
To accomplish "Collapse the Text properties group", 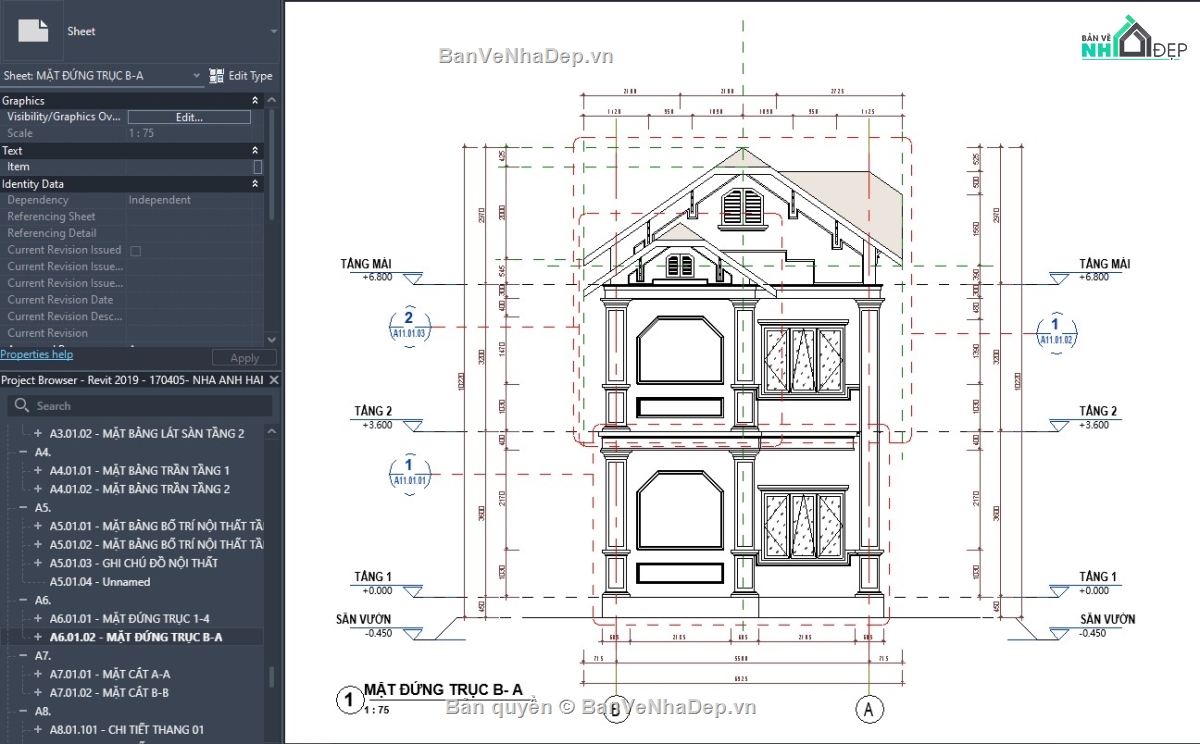I will click(255, 151).
